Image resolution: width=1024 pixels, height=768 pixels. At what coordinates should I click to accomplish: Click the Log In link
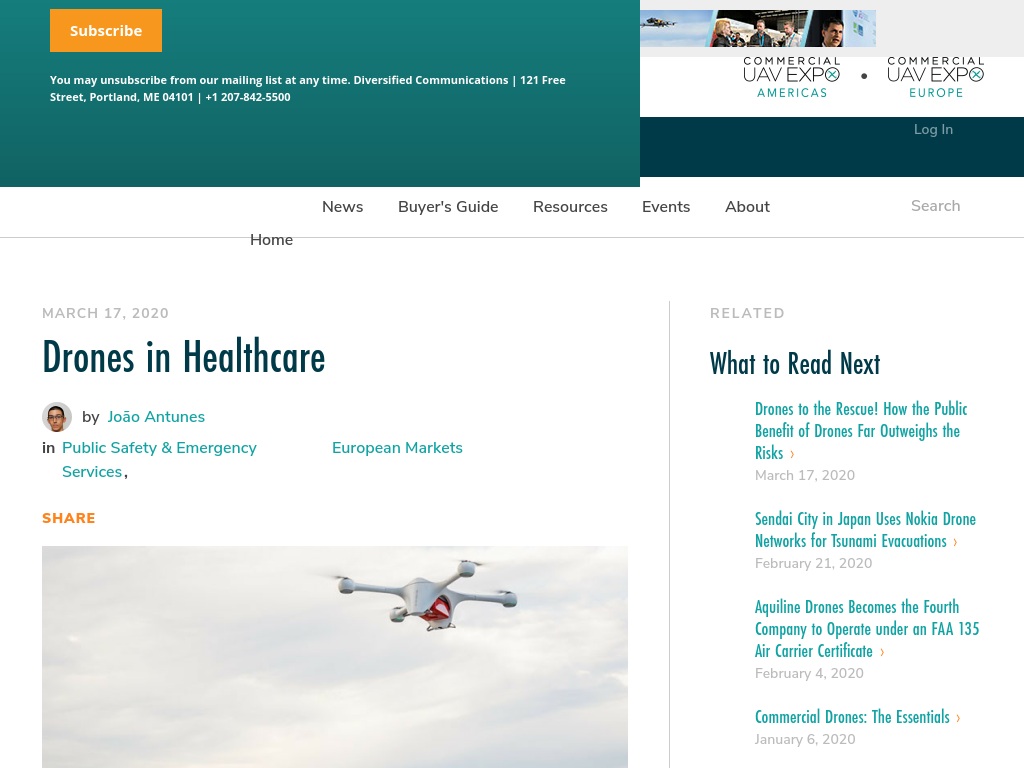933,129
